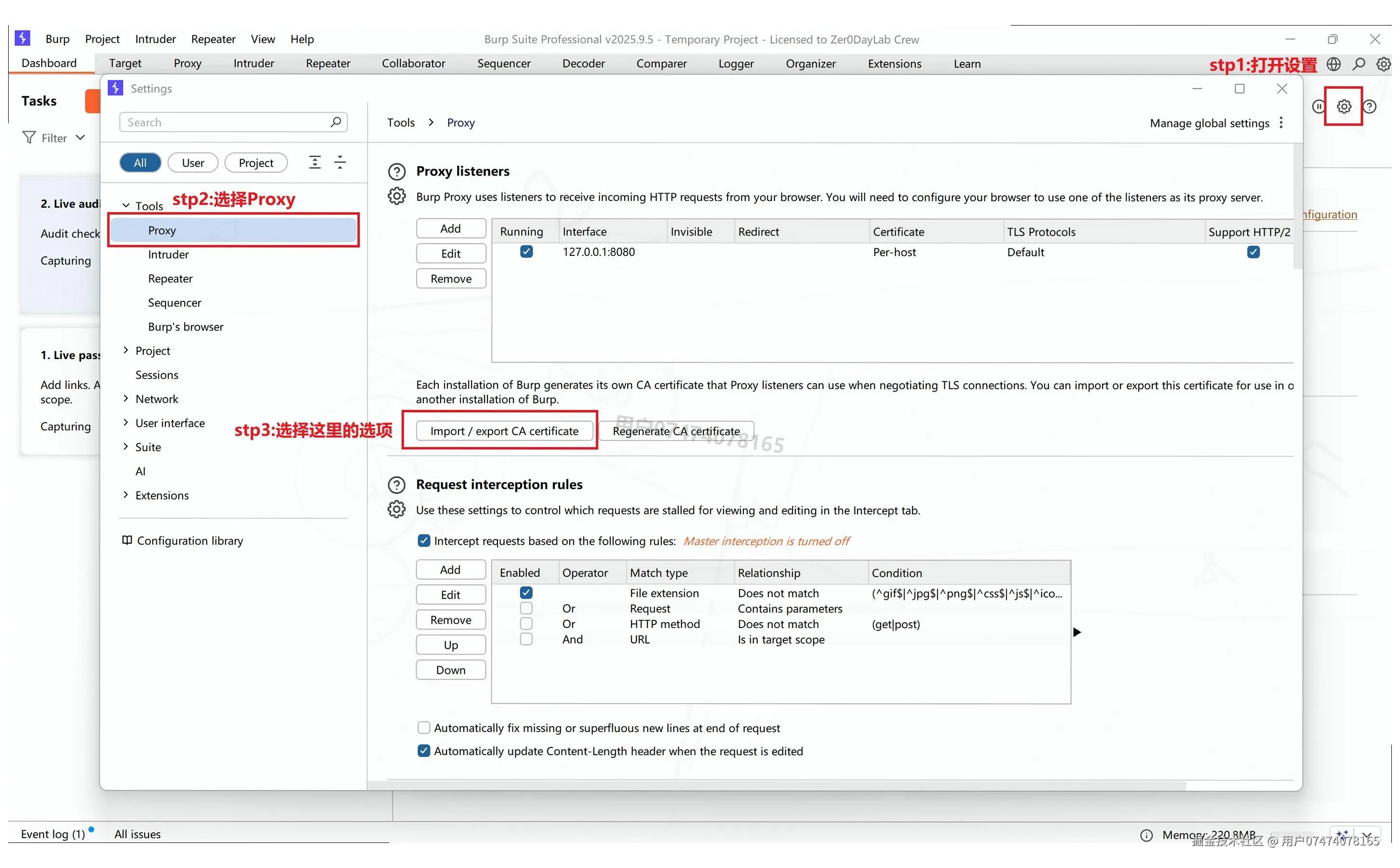1400x868 pixels.
Task: Open help icon for Request interception rules
Action: [x=396, y=485]
